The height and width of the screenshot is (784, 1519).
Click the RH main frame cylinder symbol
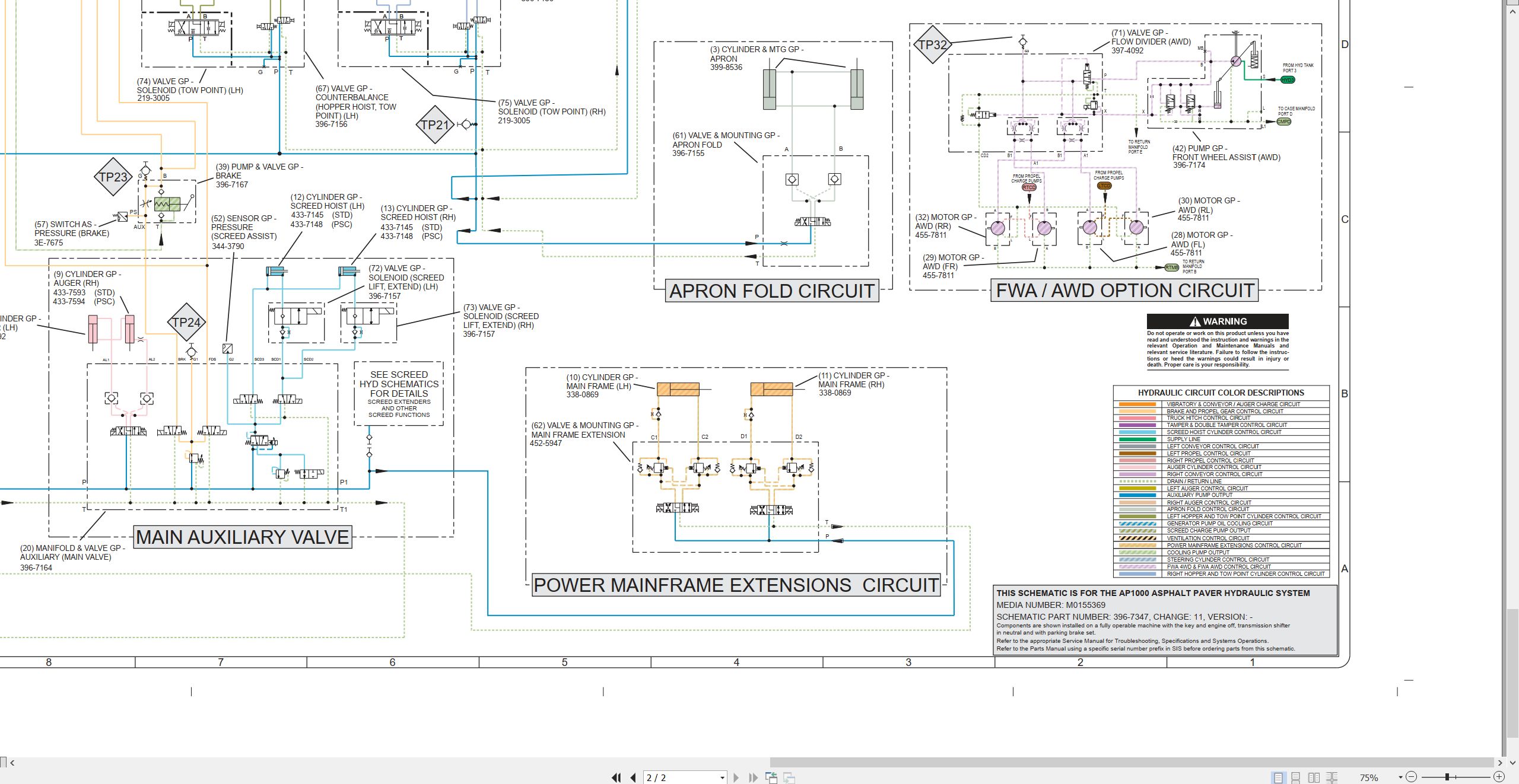[771, 389]
